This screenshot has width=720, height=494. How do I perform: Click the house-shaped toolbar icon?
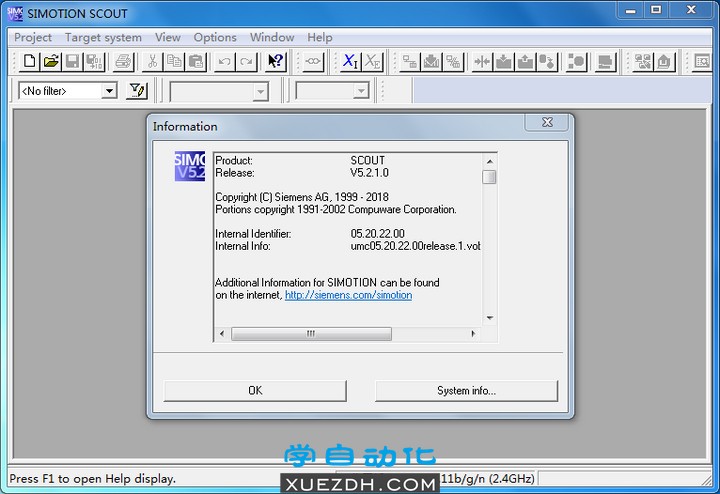click(664, 61)
